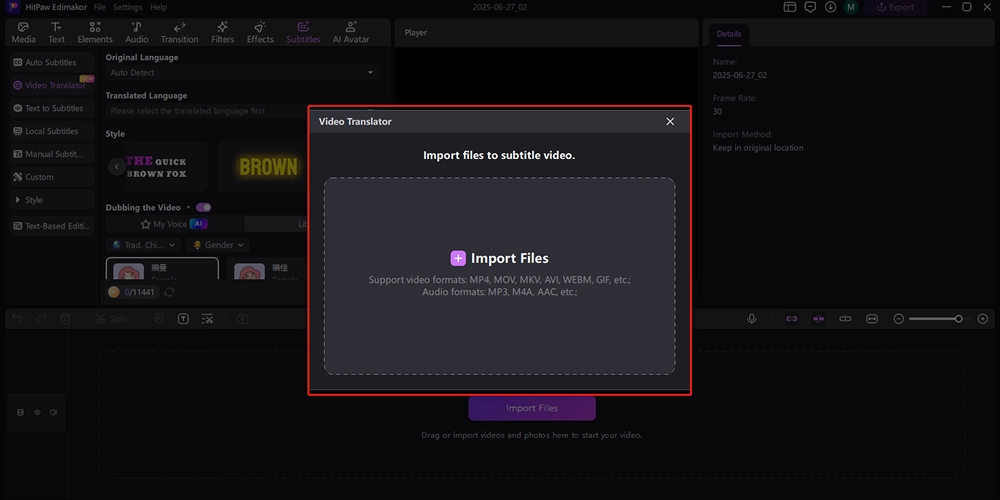The width and height of the screenshot is (1000, 500).
Task: Refresh the AI credits counter
Action: tap(170, 292)
